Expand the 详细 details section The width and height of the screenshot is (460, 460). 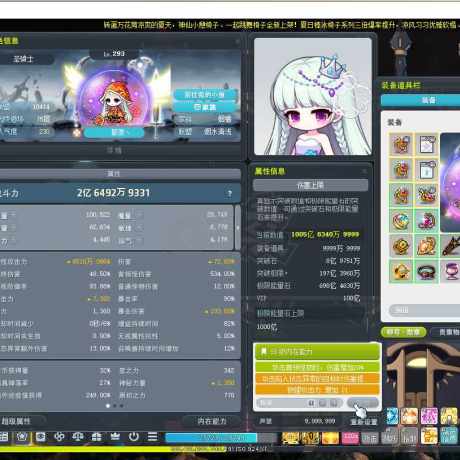pos(114,150)
